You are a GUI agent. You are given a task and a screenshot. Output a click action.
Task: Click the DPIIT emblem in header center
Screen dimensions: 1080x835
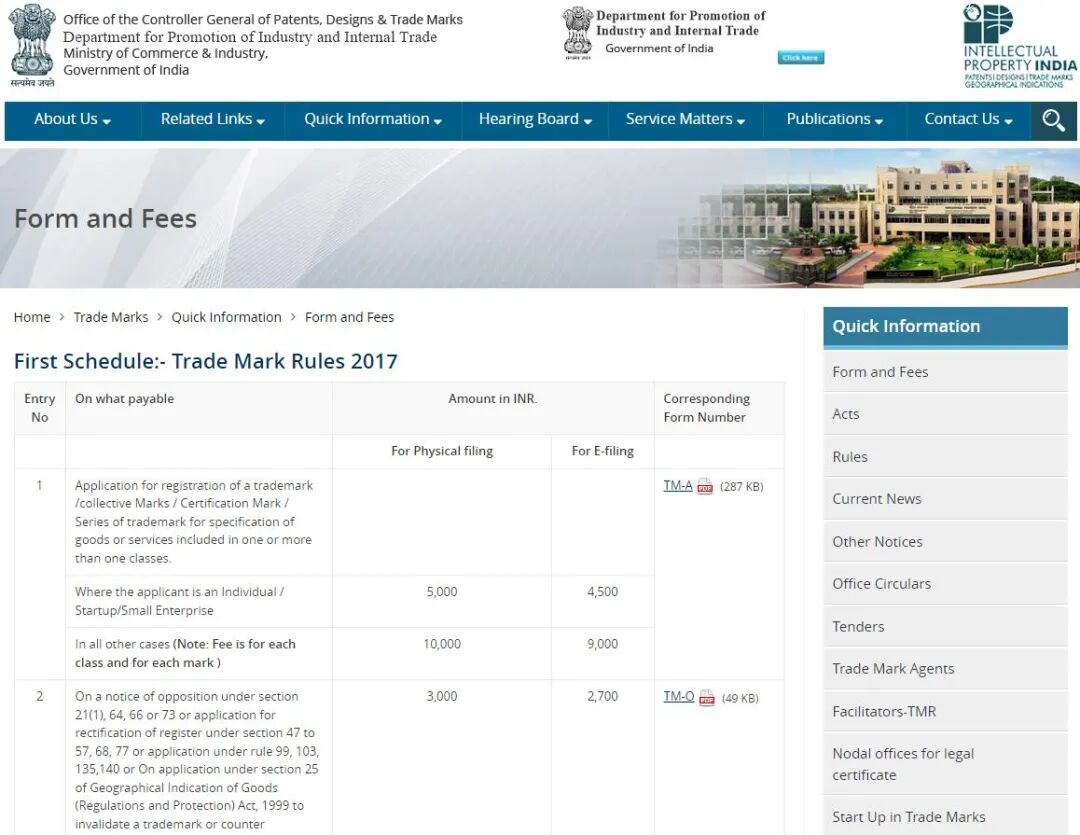[577, 33]
